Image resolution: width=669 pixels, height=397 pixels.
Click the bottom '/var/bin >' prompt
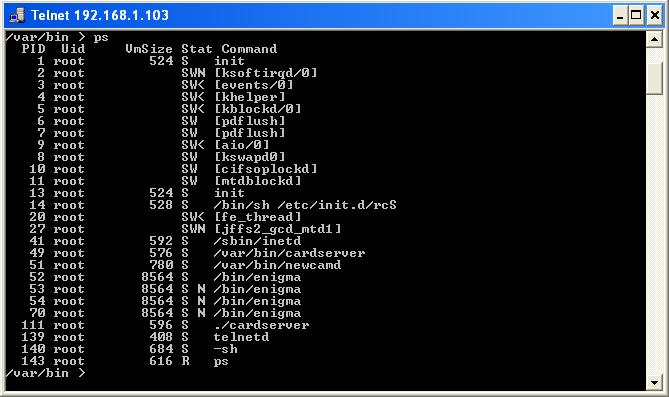point(46,373)
